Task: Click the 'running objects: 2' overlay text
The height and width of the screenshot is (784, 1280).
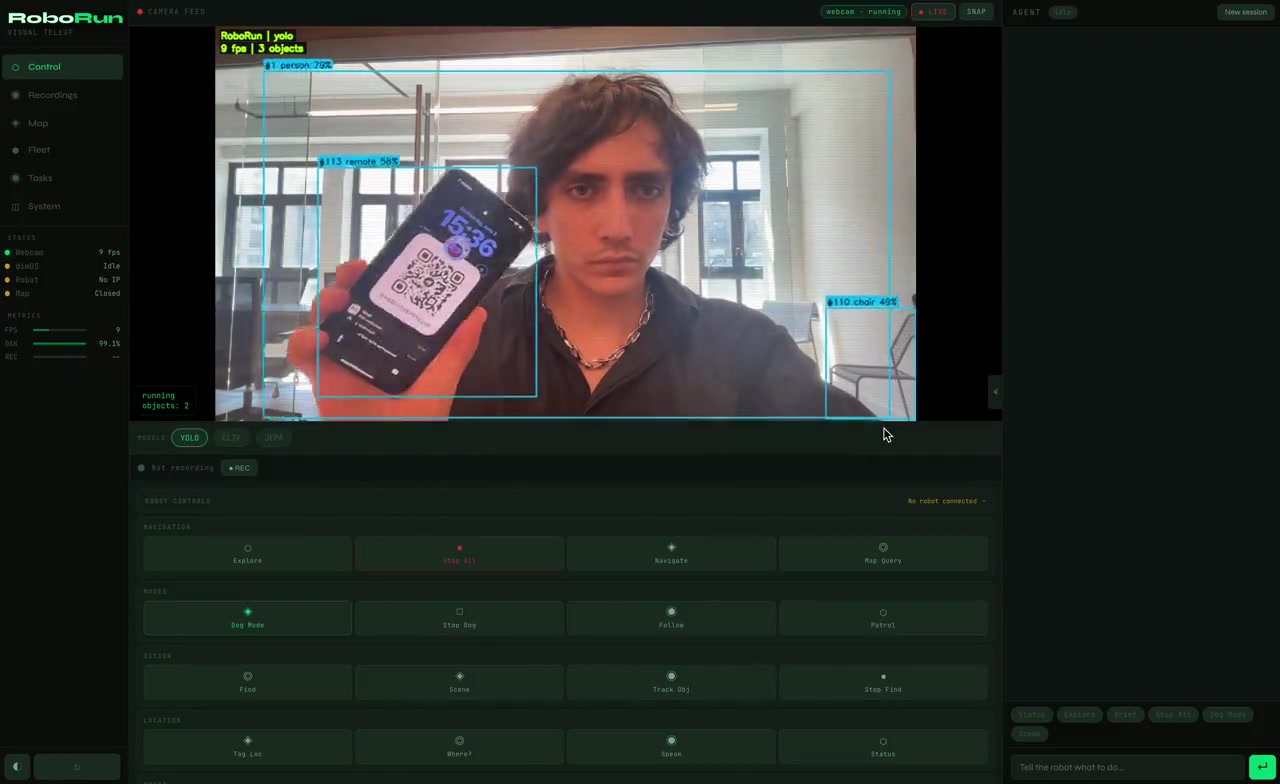Action: point(165,401)
